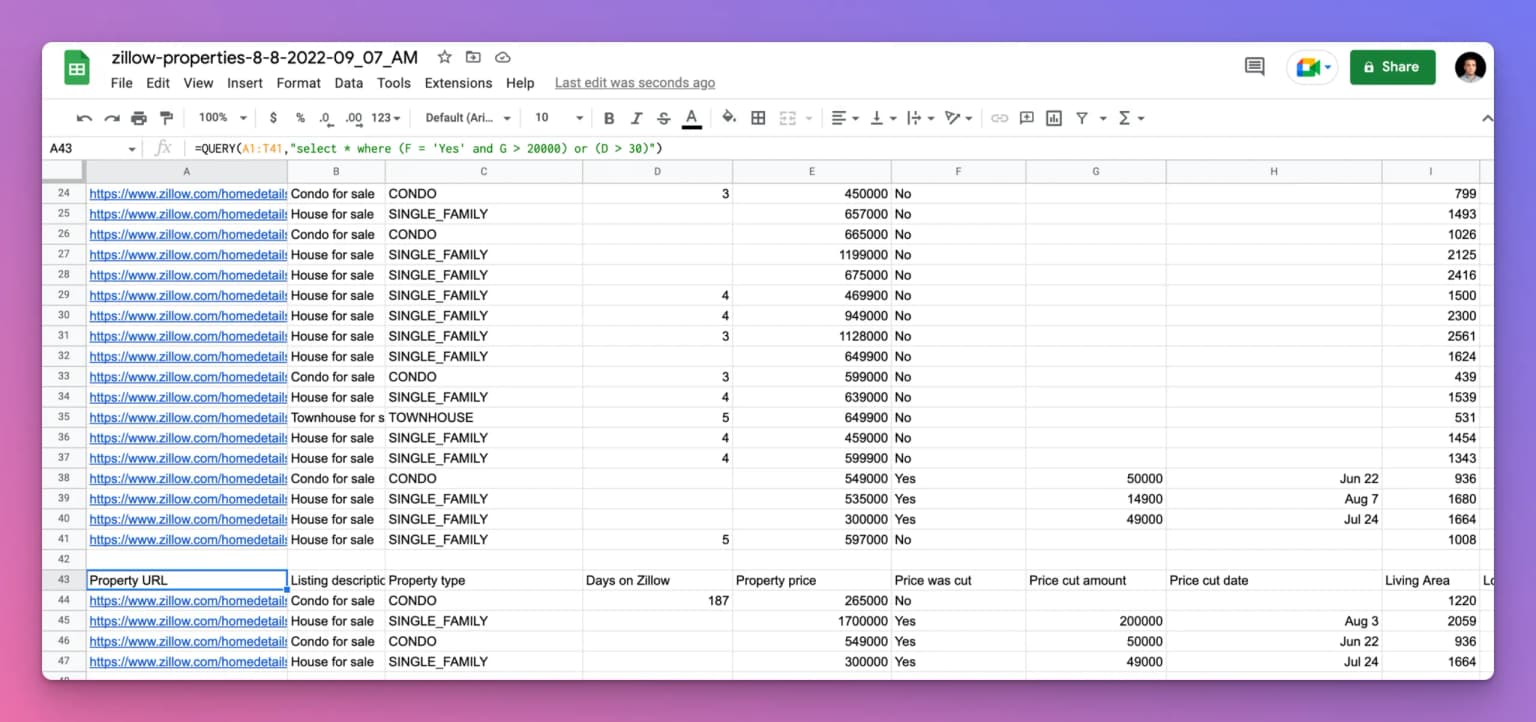Click the green Share button
The height and width of the screenshot is (722, 1536).
tap(1392, 67)
